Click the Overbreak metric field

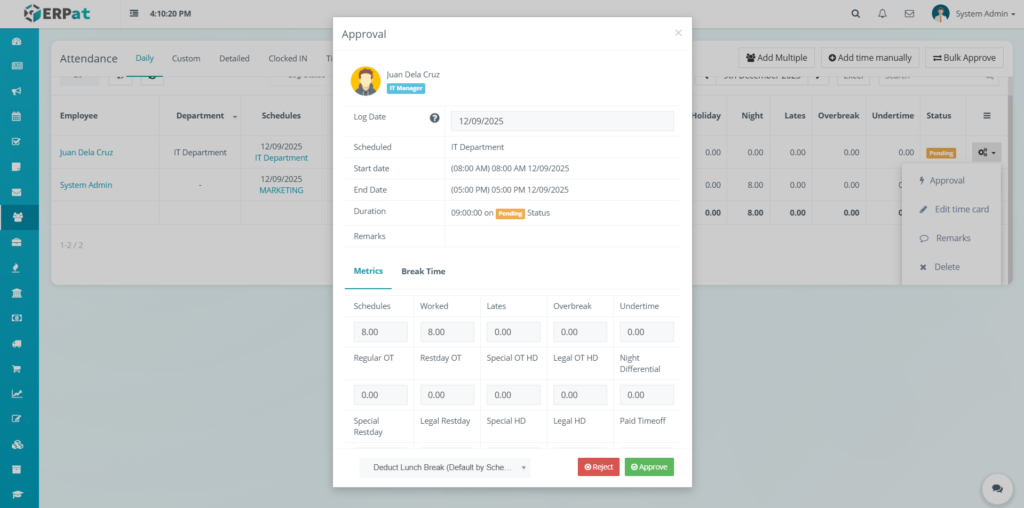[581, 332]
